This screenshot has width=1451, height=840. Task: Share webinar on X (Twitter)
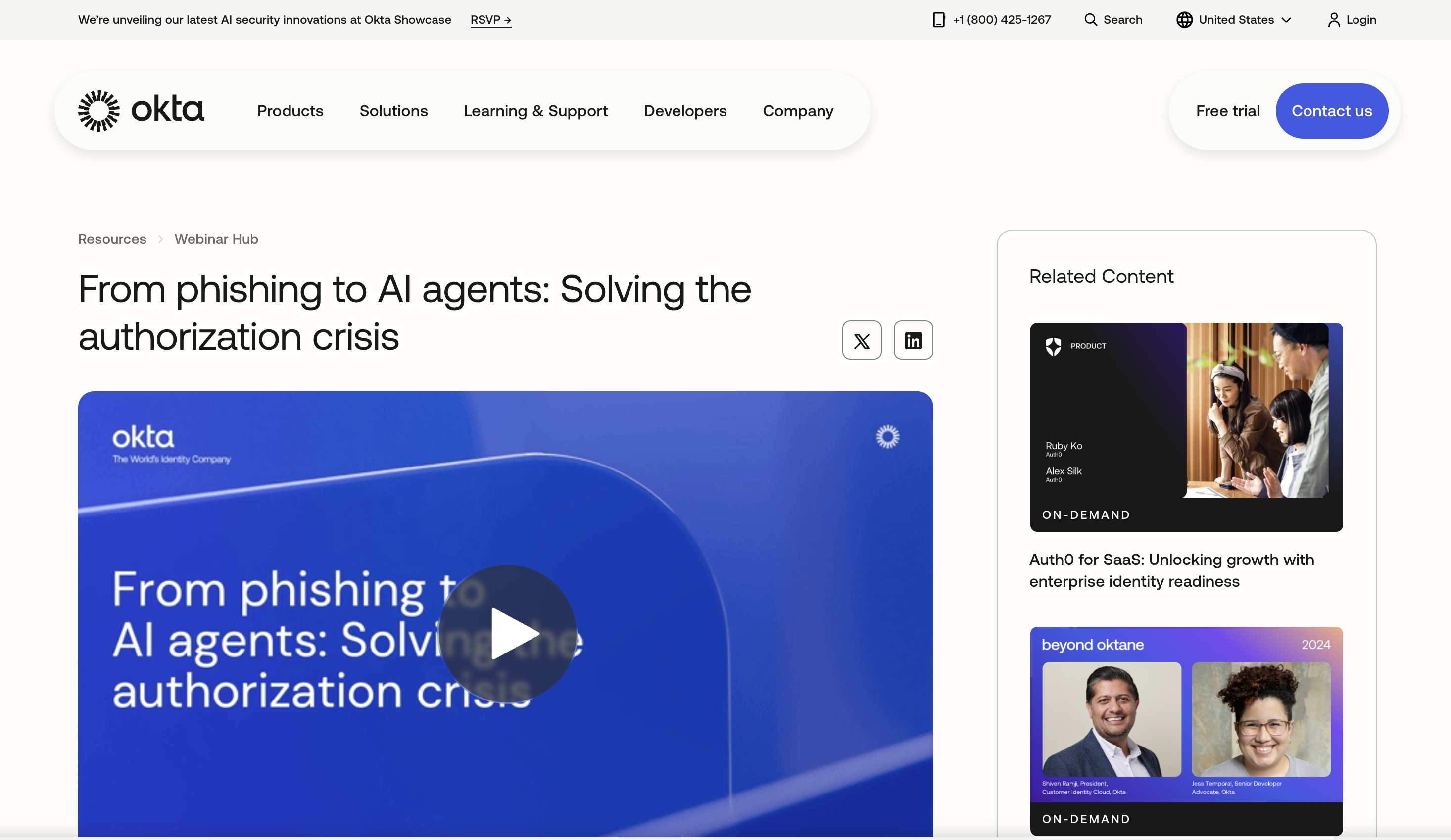click(x=862, y=340)
